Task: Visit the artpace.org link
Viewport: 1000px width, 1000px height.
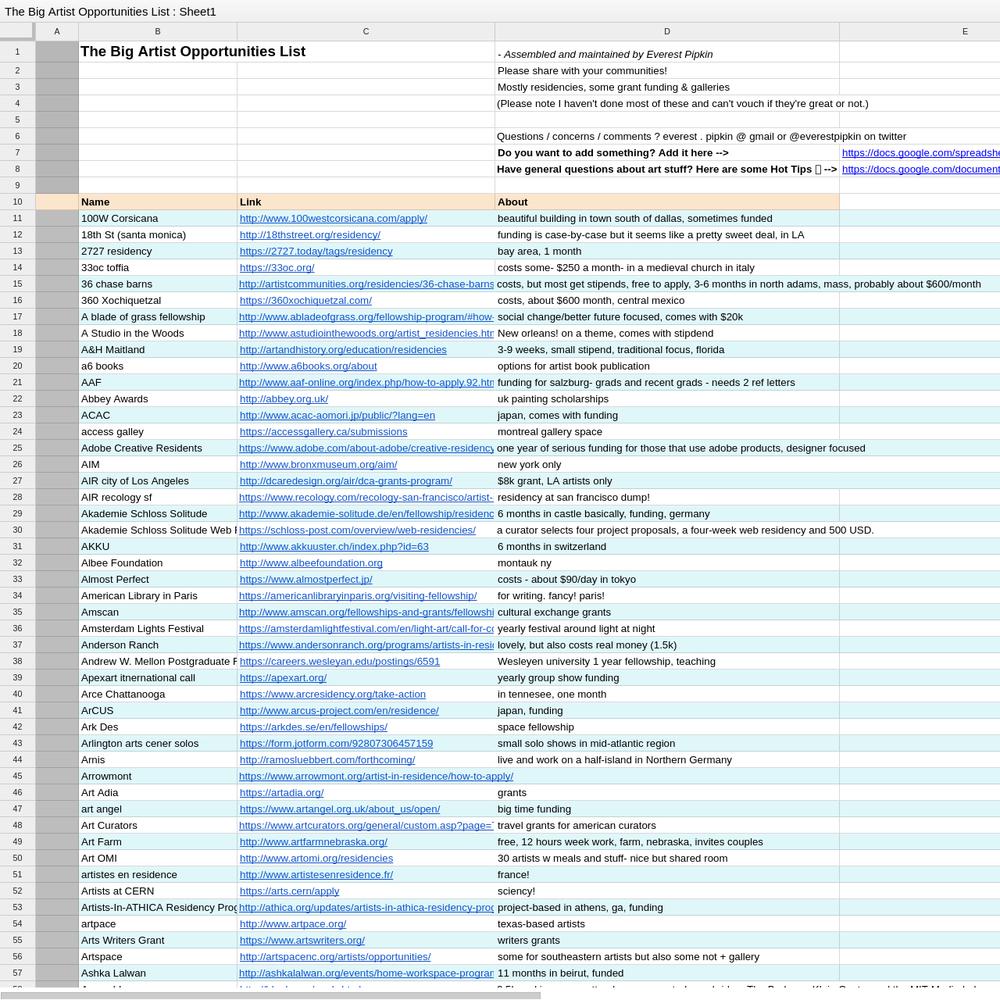Action: 293,924
